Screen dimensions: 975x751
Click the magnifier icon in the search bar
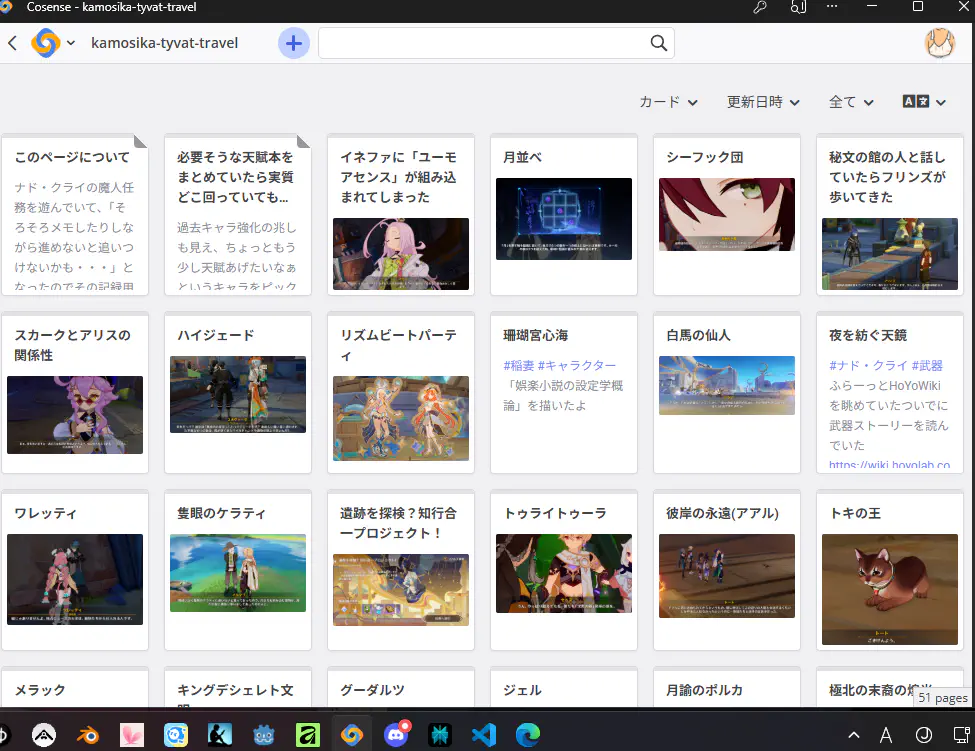coord(658,43)
